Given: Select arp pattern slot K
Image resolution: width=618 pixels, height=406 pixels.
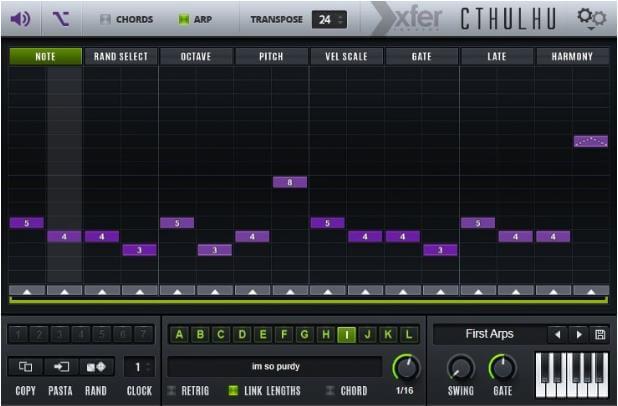Looking at the screenshot, I should tap(388, 335).
